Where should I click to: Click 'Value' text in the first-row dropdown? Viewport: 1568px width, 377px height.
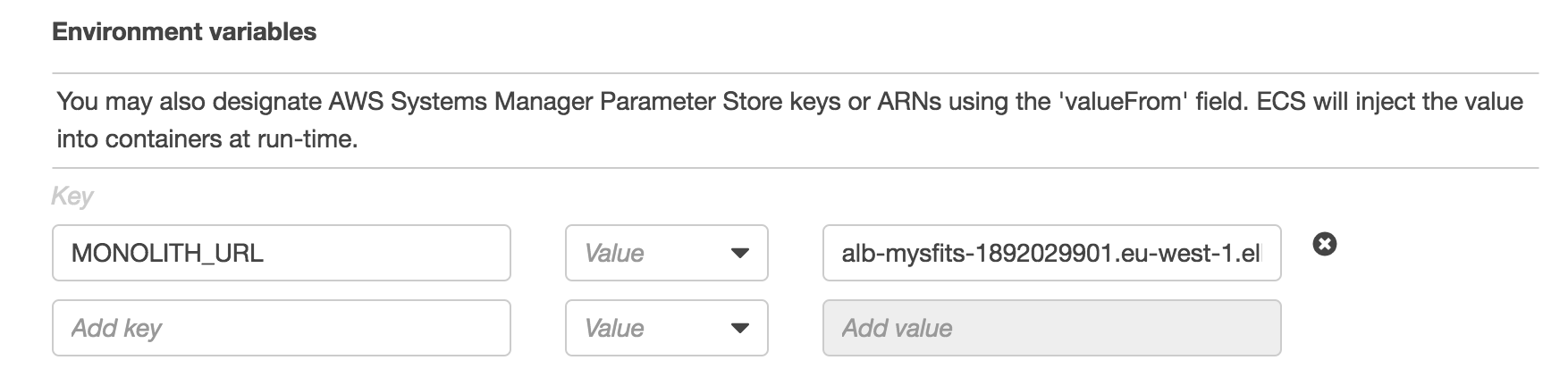click(614, 254)
